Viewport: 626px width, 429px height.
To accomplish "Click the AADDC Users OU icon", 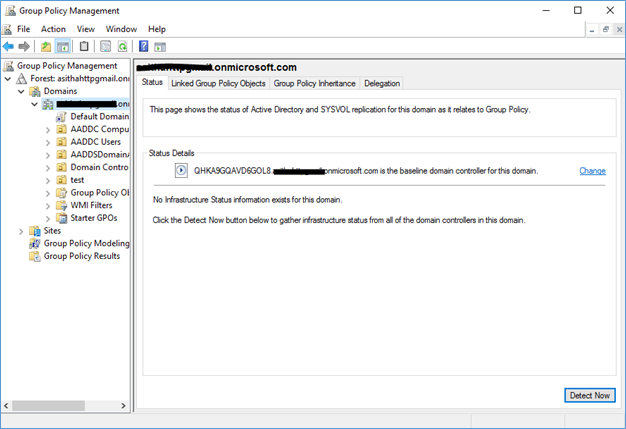I will [61, 142].
